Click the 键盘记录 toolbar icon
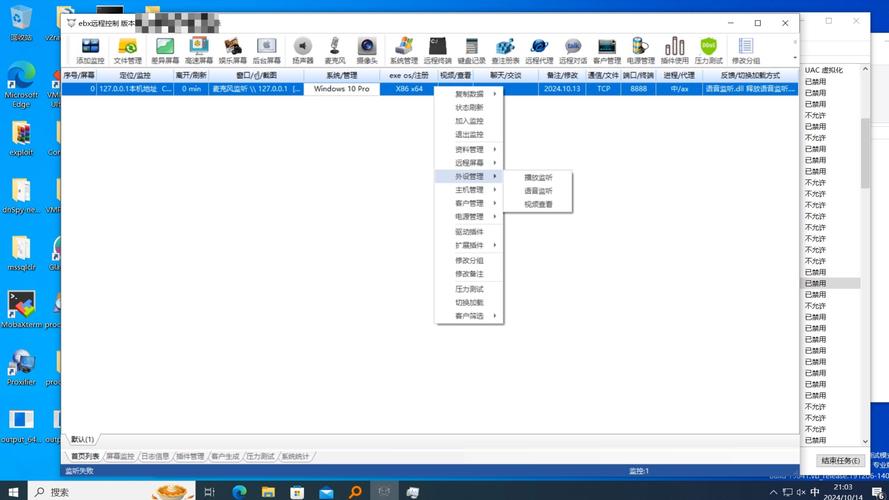Screen dimensions: 889x500 click(471, 50)
